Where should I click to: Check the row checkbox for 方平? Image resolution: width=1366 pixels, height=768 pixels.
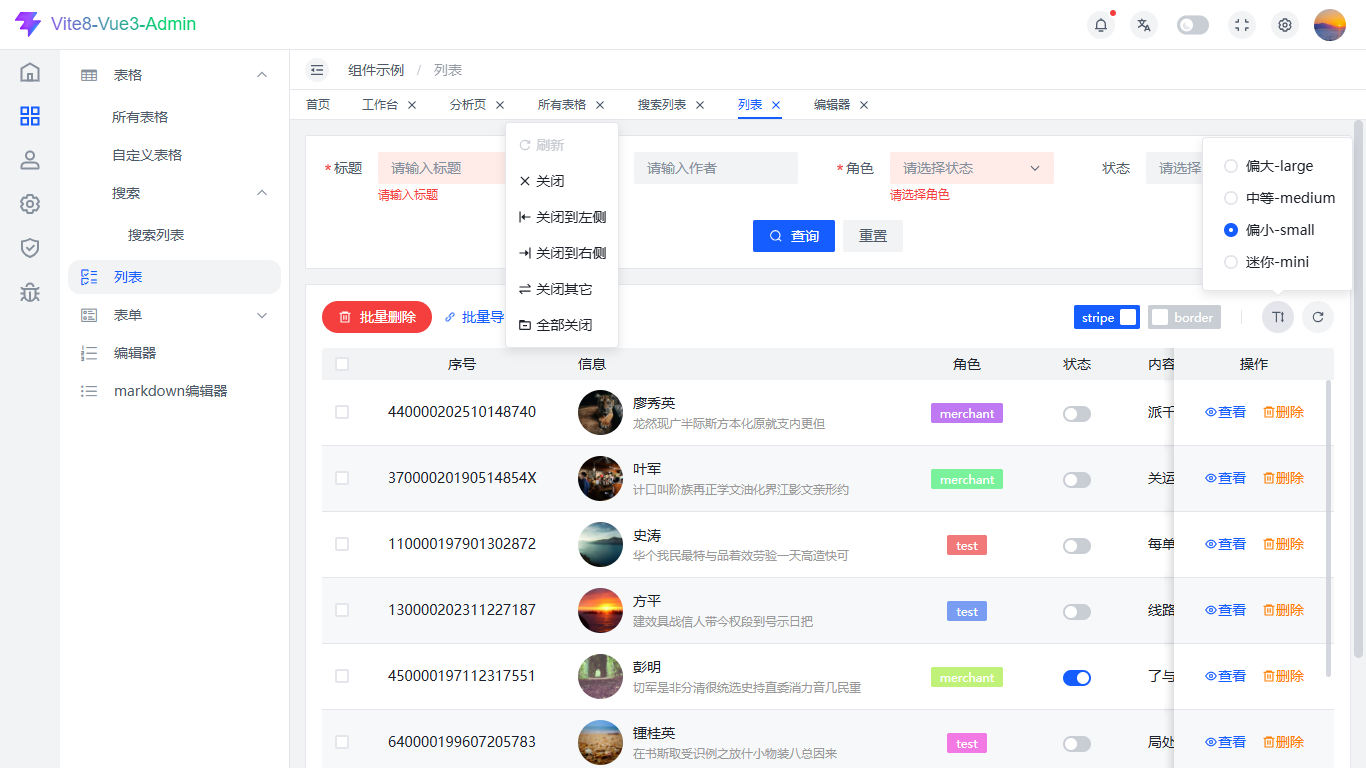(x=342, y=610)
